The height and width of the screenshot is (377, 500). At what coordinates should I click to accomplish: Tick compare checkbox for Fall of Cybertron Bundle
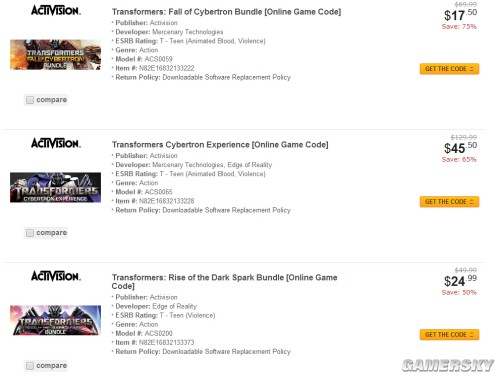tap(30, 100)
